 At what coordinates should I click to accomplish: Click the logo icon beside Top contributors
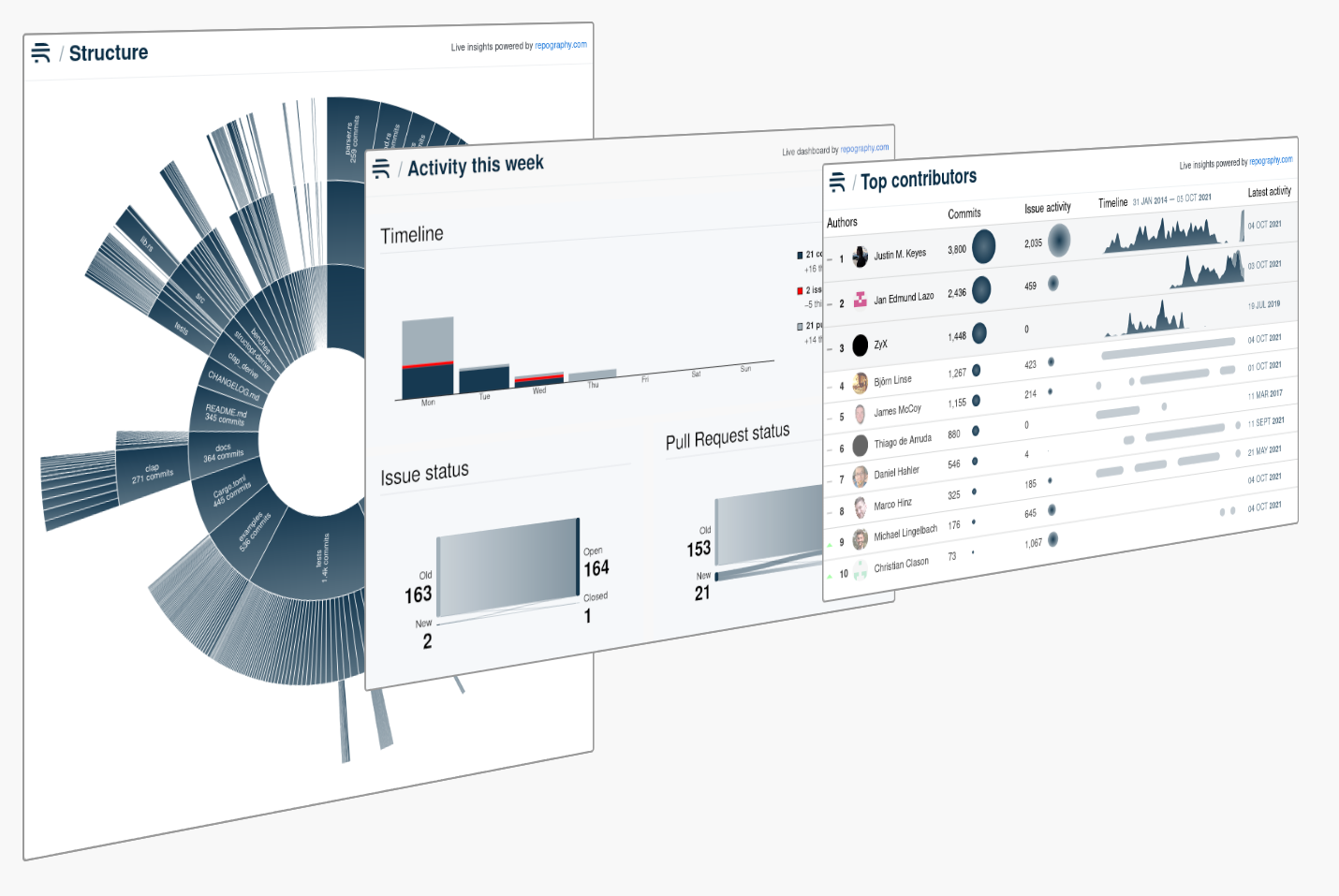click(837, 182)
